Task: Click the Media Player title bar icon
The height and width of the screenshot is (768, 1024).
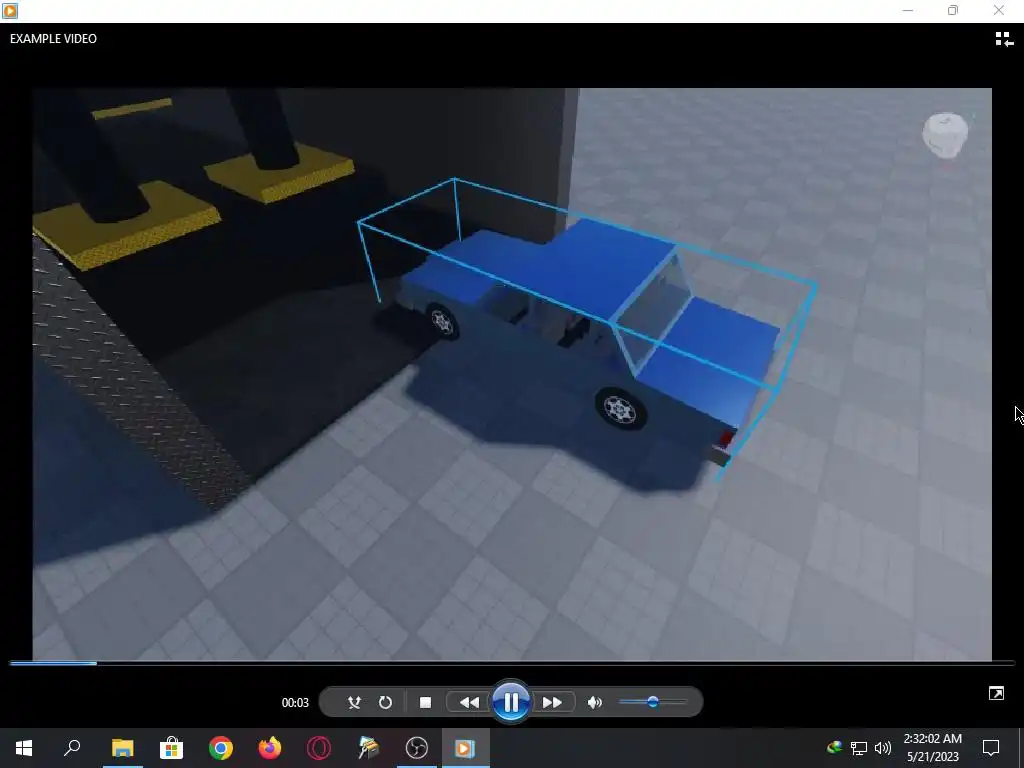Action: pos(10,10)
